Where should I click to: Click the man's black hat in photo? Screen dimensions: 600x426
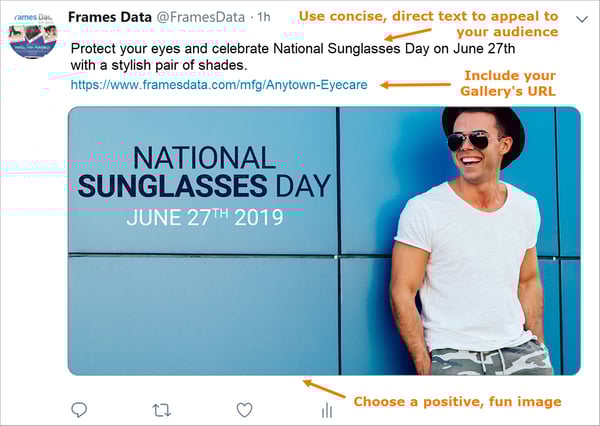[484, 130]
